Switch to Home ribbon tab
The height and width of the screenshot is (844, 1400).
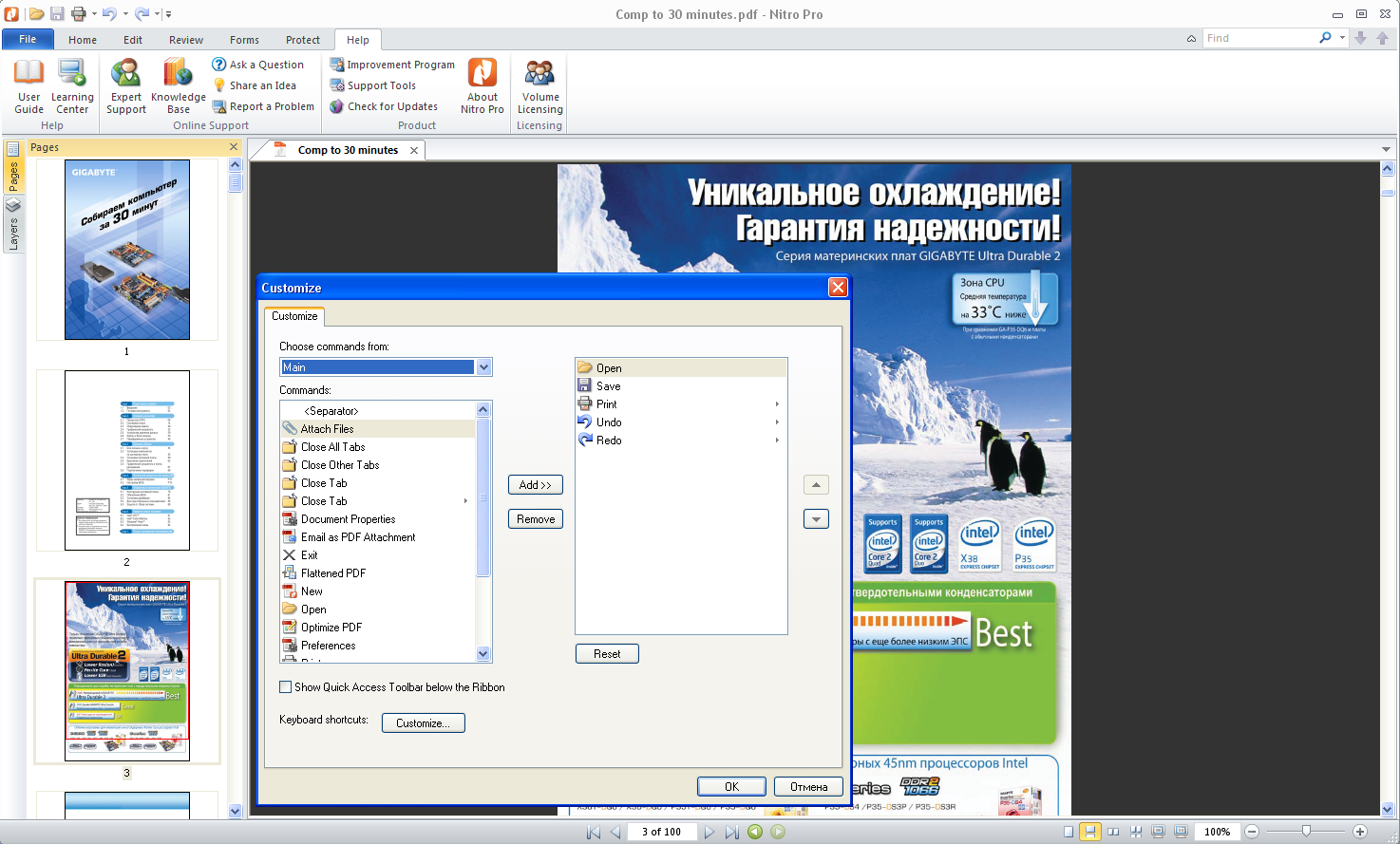tap(83, 40)
